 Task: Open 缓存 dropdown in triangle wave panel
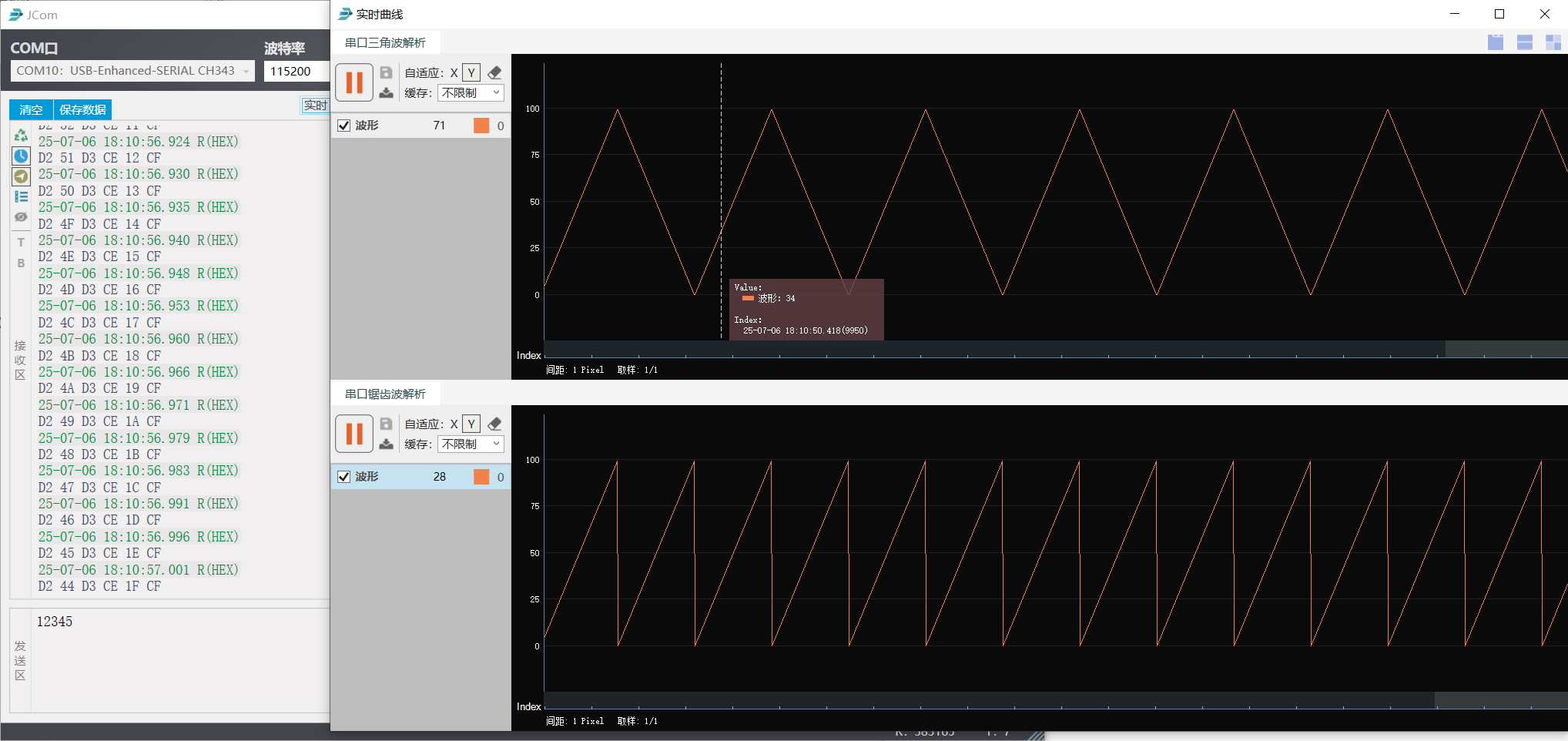(471, 93)
